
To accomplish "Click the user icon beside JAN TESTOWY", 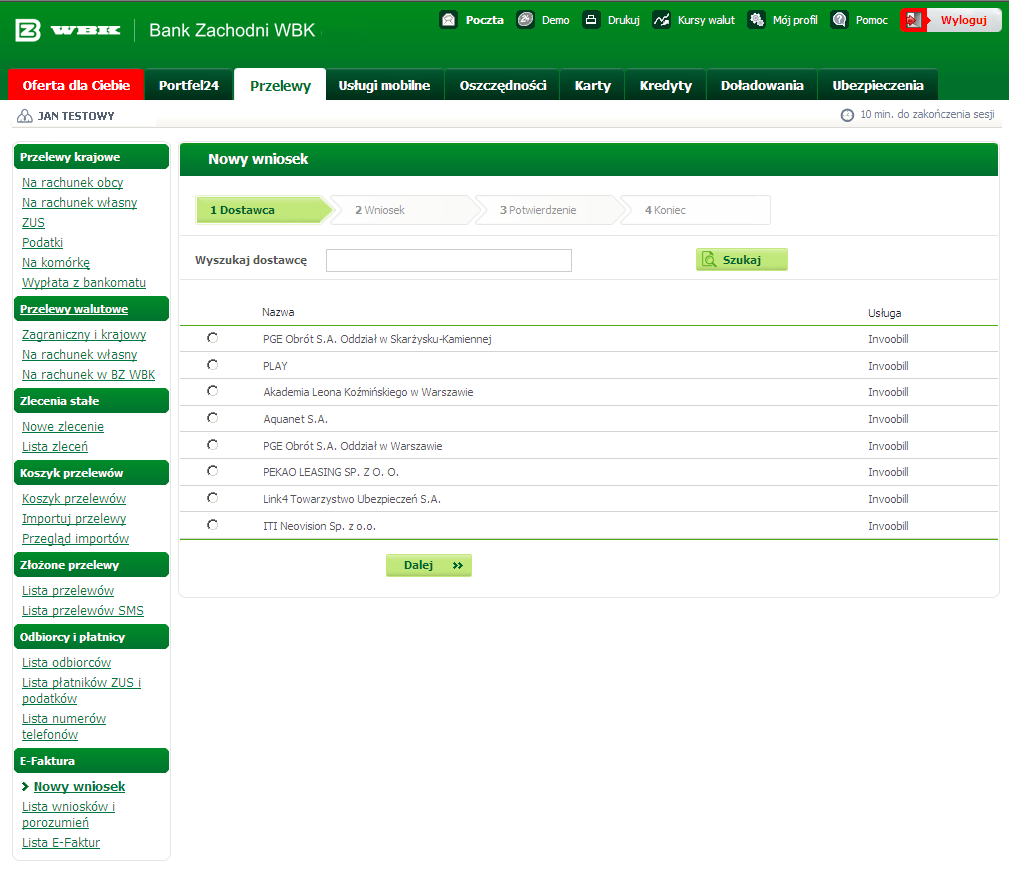I will coord(24,116).
